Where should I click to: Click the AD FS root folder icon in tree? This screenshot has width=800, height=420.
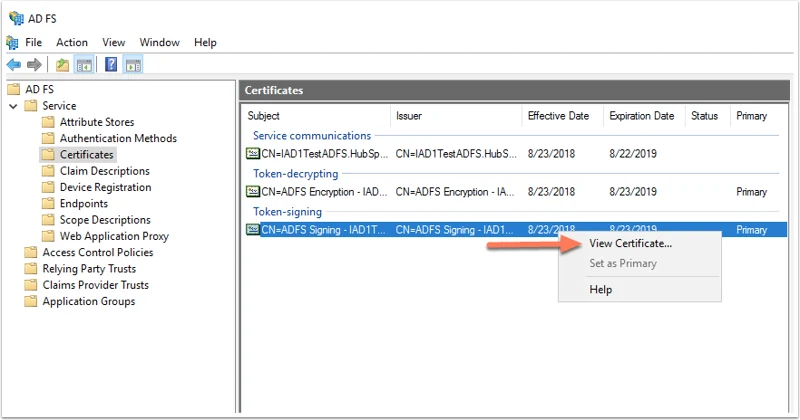click(x=14, y=89)
